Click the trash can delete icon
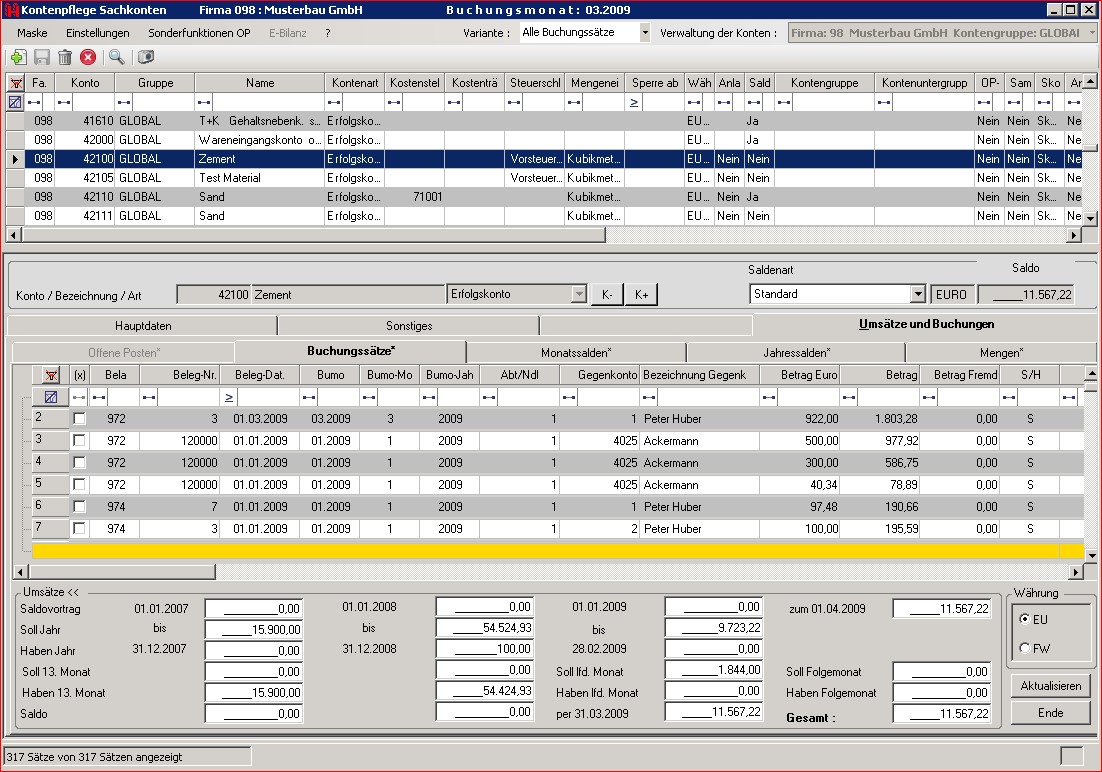The width and height of the screenshot is (1102, 772). click(x=65, y=58)
